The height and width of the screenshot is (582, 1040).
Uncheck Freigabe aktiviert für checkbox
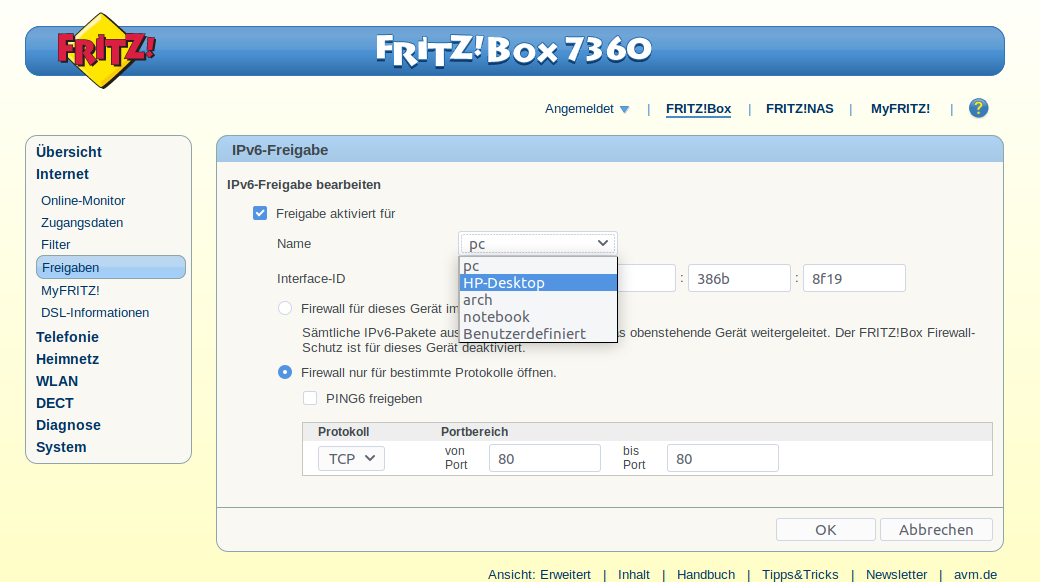coord(260,213)
